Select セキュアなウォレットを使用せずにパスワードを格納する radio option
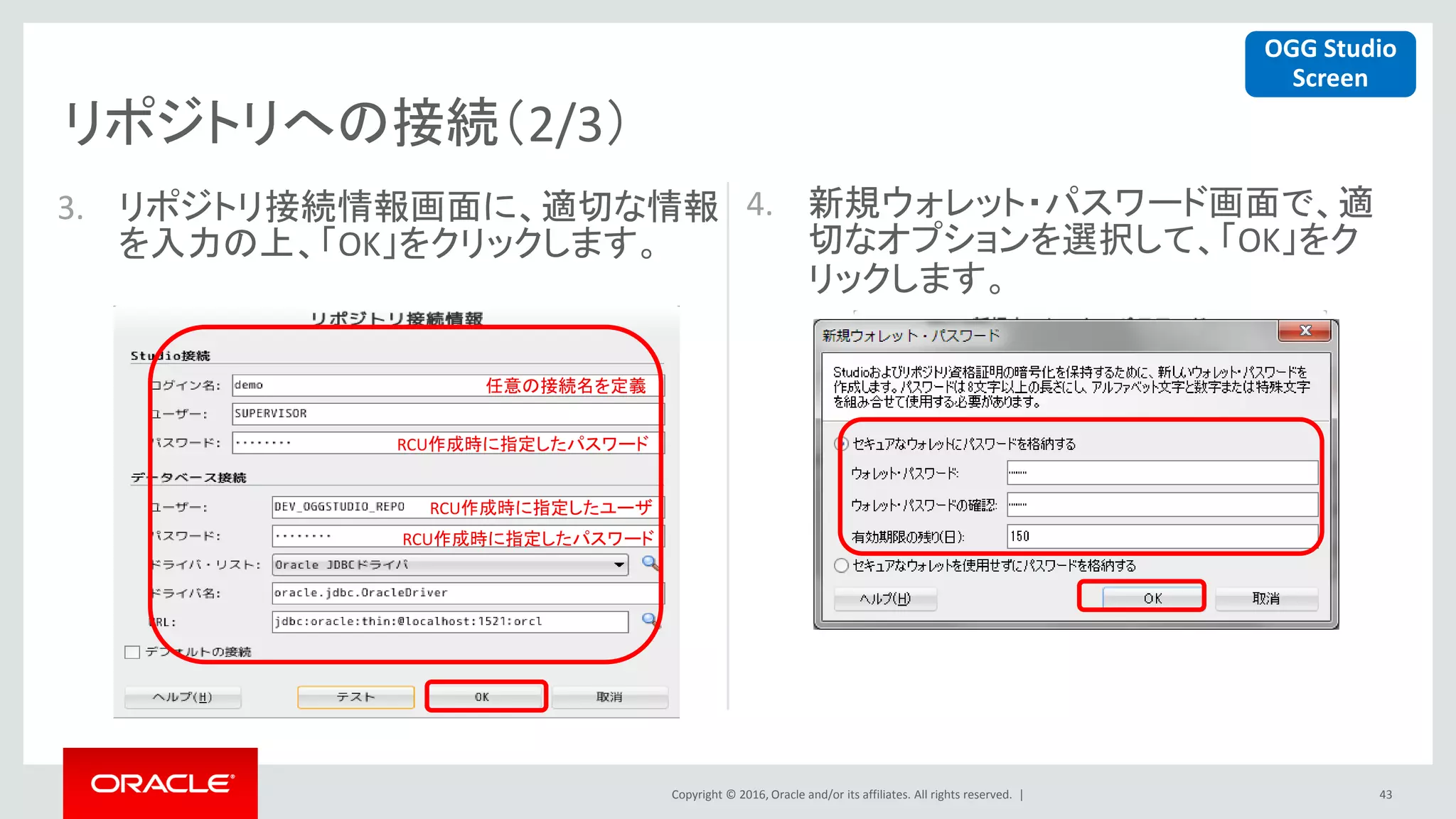 click(841, 565)
